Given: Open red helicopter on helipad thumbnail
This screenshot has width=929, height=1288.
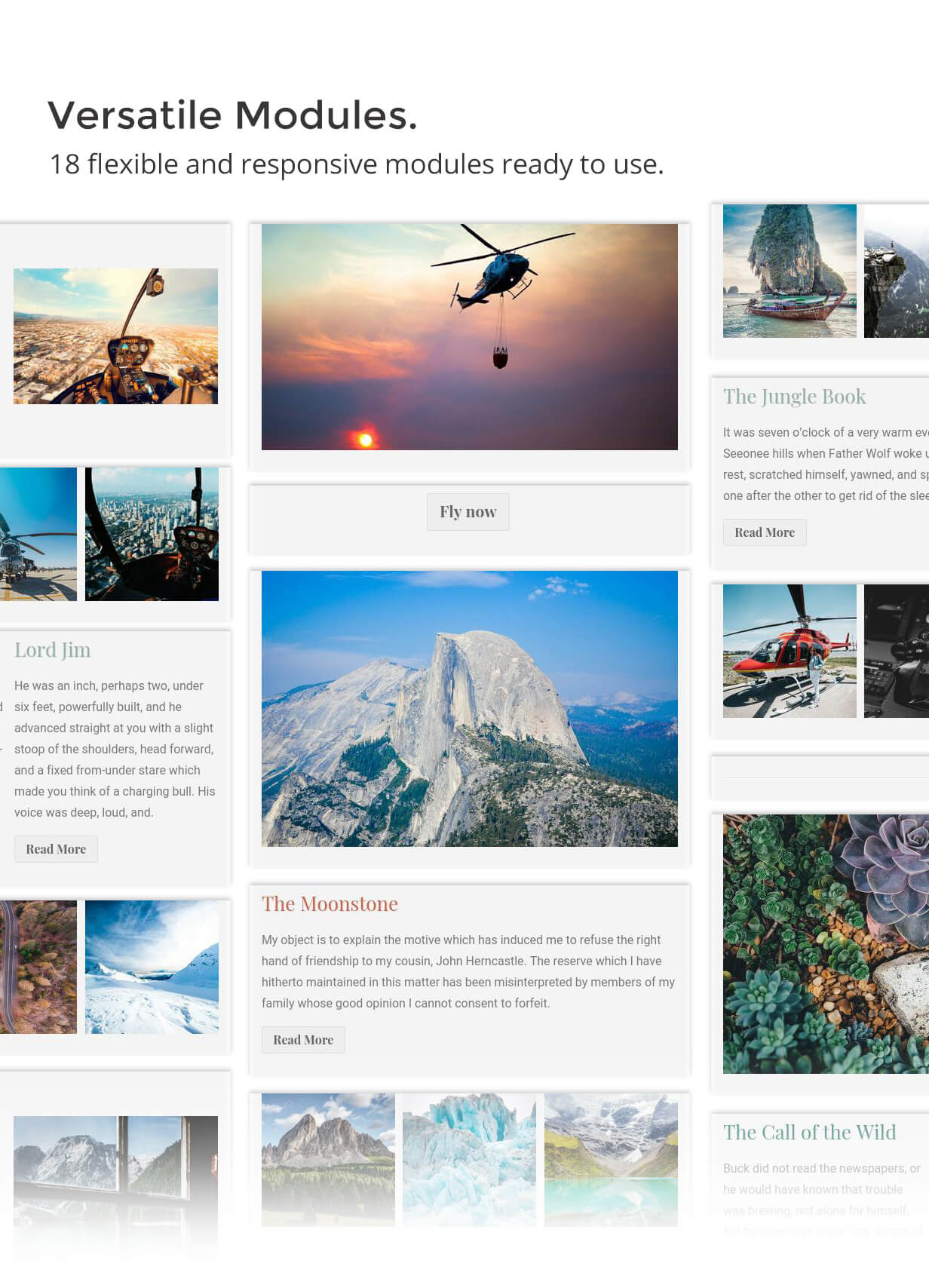Looking at the screenshot, I should point(789,651).
